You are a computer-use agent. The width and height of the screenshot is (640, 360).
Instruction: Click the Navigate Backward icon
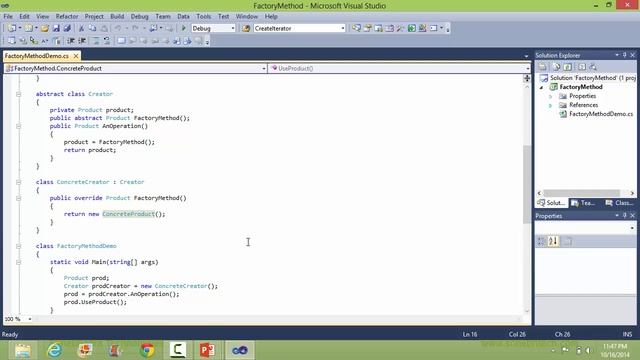pos(153,28)
